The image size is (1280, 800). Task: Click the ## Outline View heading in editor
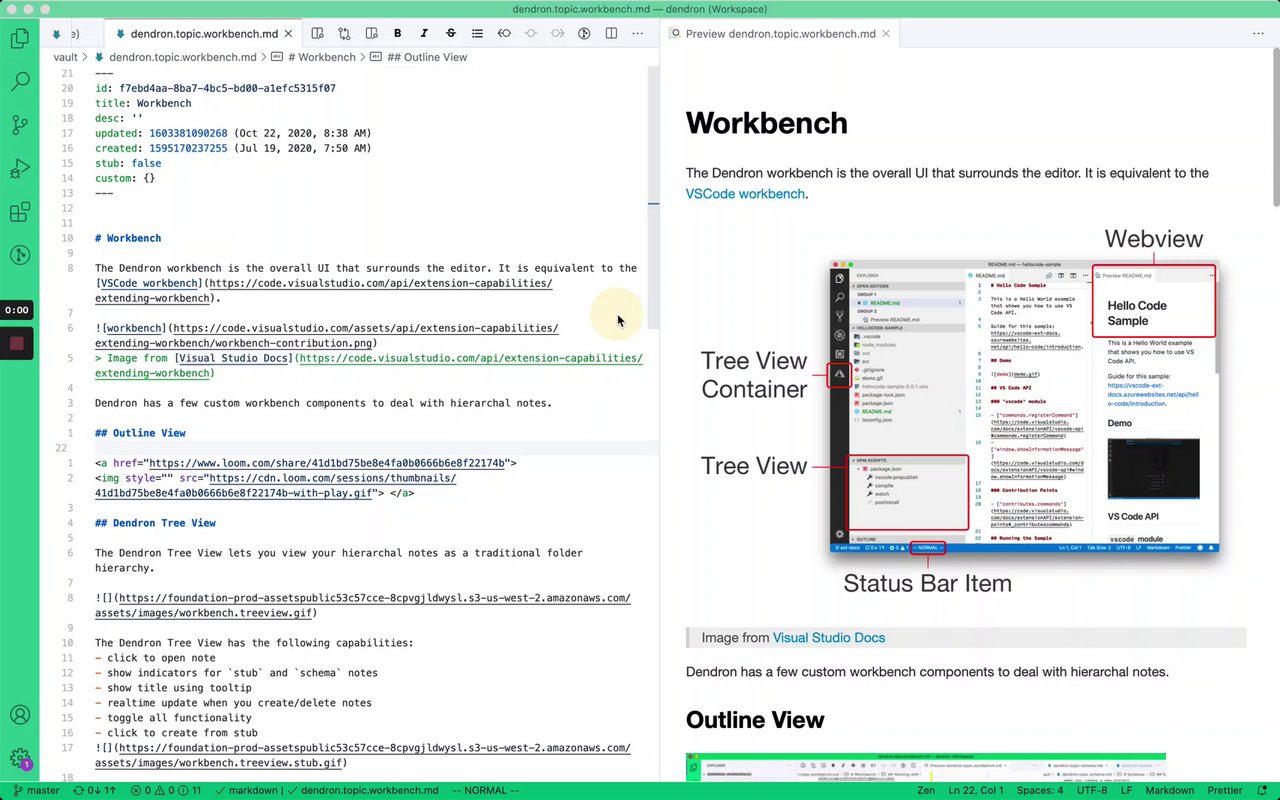pyautogui.click(x=140, y=433)
